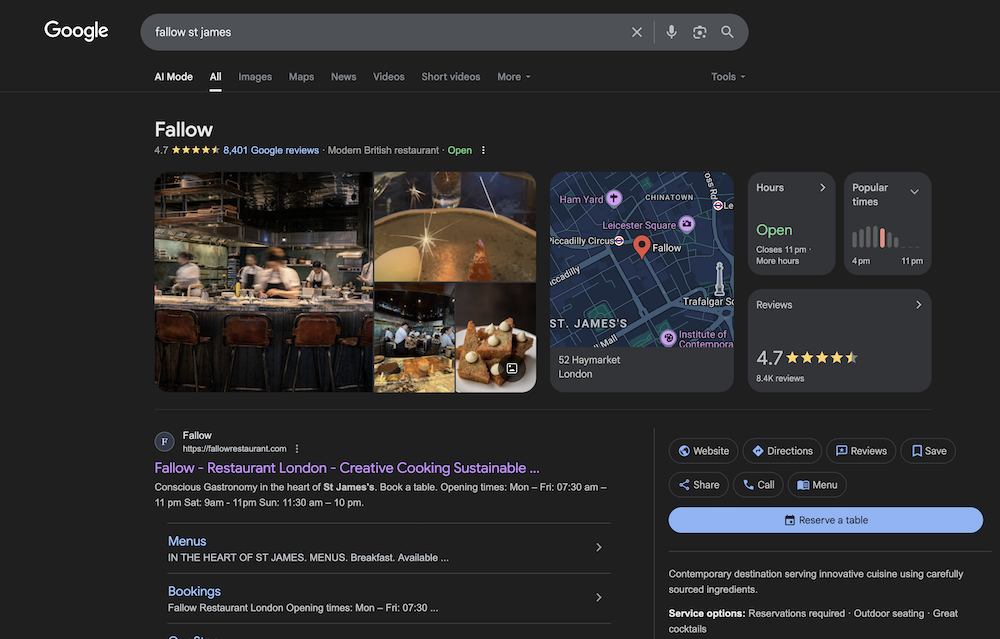Open the Menus sitelink arrow
The width and height of the screenshot is (1000, 639).
[x=598, y=548]
